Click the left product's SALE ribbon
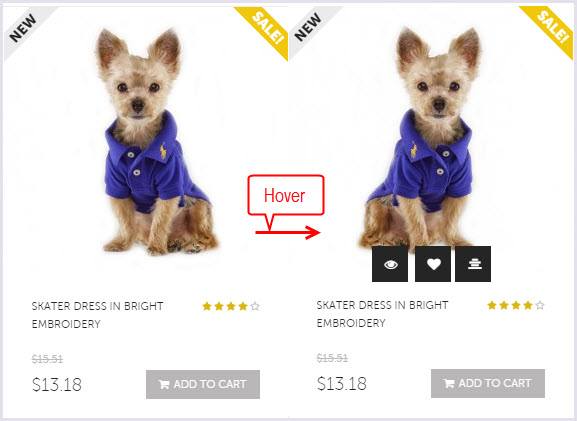The height and width of the screenshot is (421, 577). 265,31
